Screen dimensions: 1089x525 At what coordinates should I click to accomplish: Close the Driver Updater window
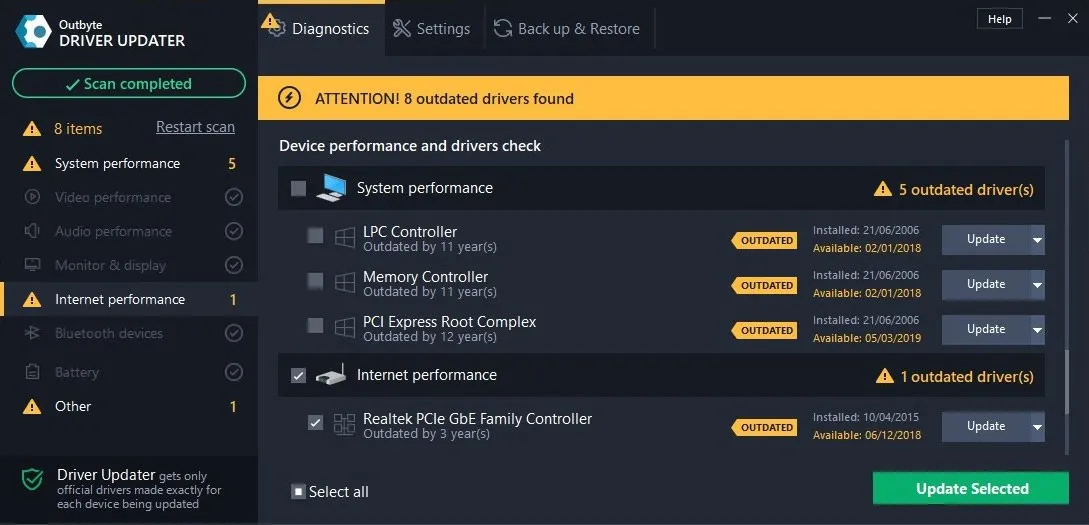1072,19
